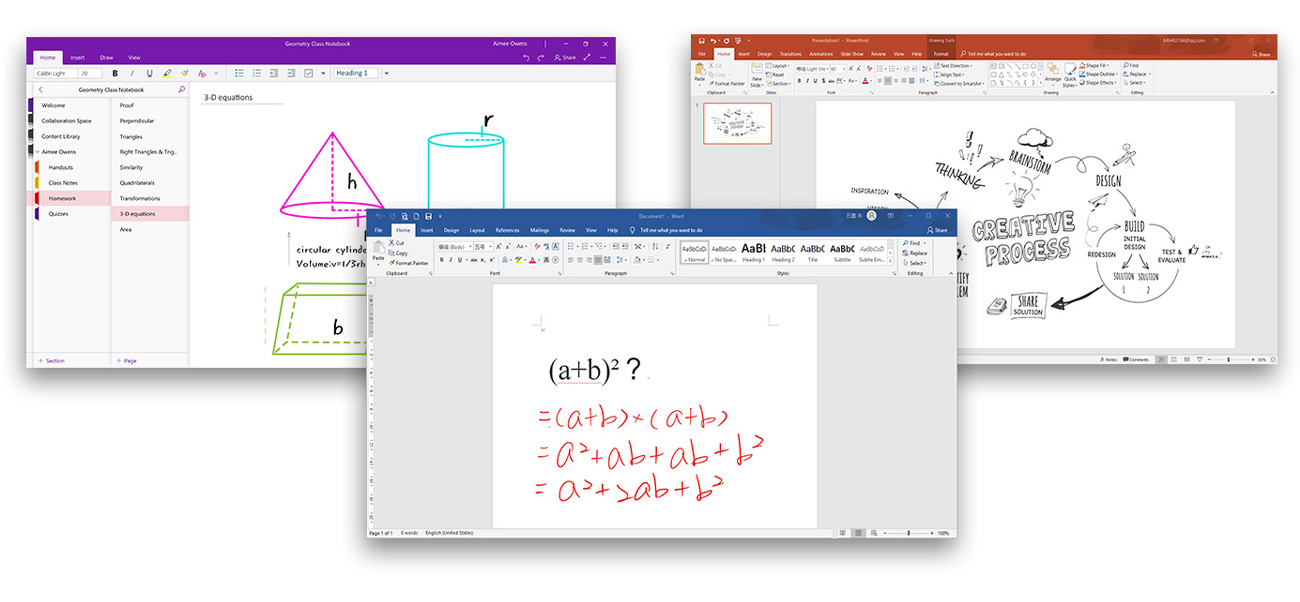Click the OneNote bulleted list icon
Viewport: 1300px width, 602px height.
(239, 73)
